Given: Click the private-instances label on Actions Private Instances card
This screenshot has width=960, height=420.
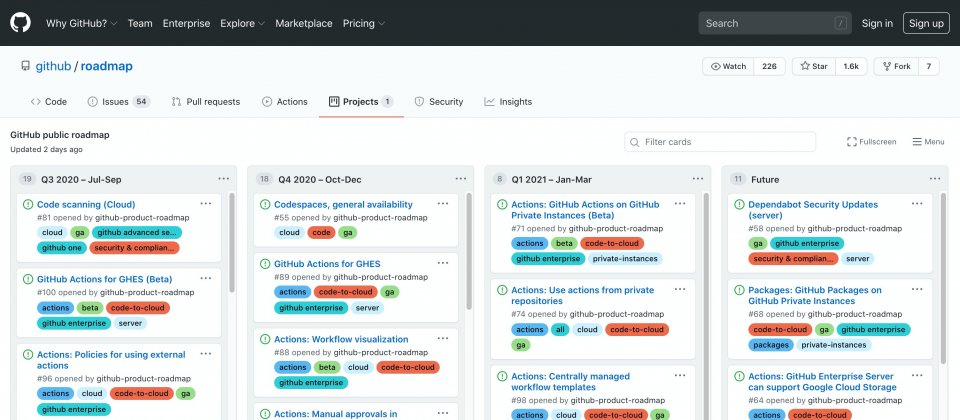Looking at the screenshot, I should (623, 258).
